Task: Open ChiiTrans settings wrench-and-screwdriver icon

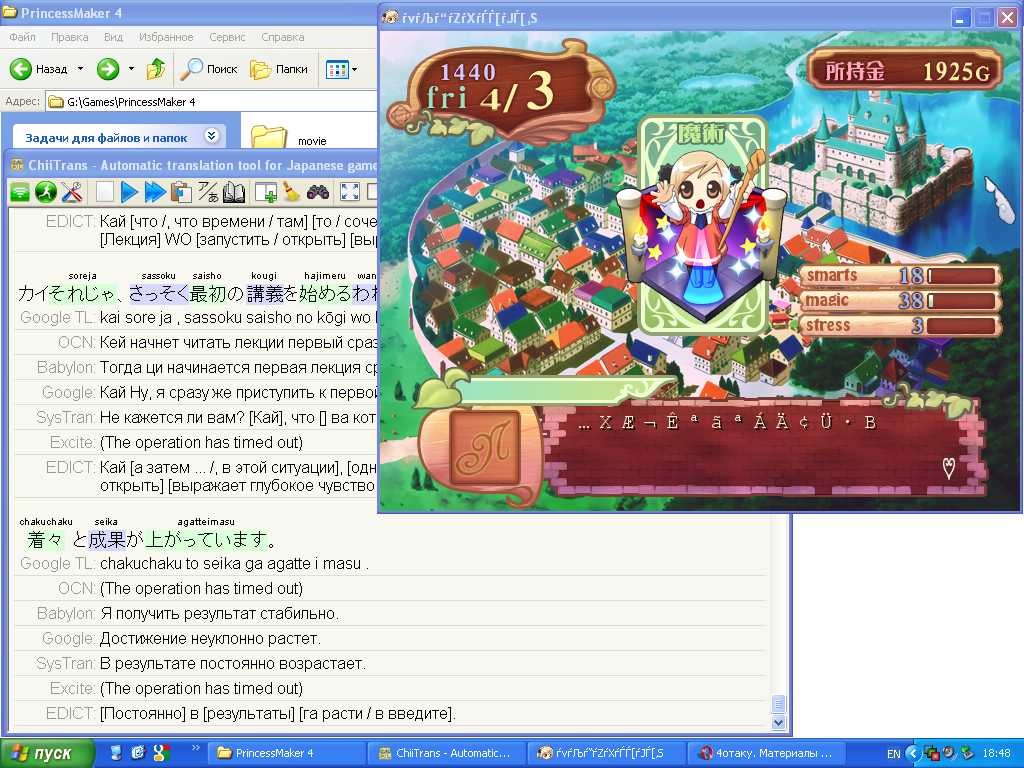Action: 71,192
